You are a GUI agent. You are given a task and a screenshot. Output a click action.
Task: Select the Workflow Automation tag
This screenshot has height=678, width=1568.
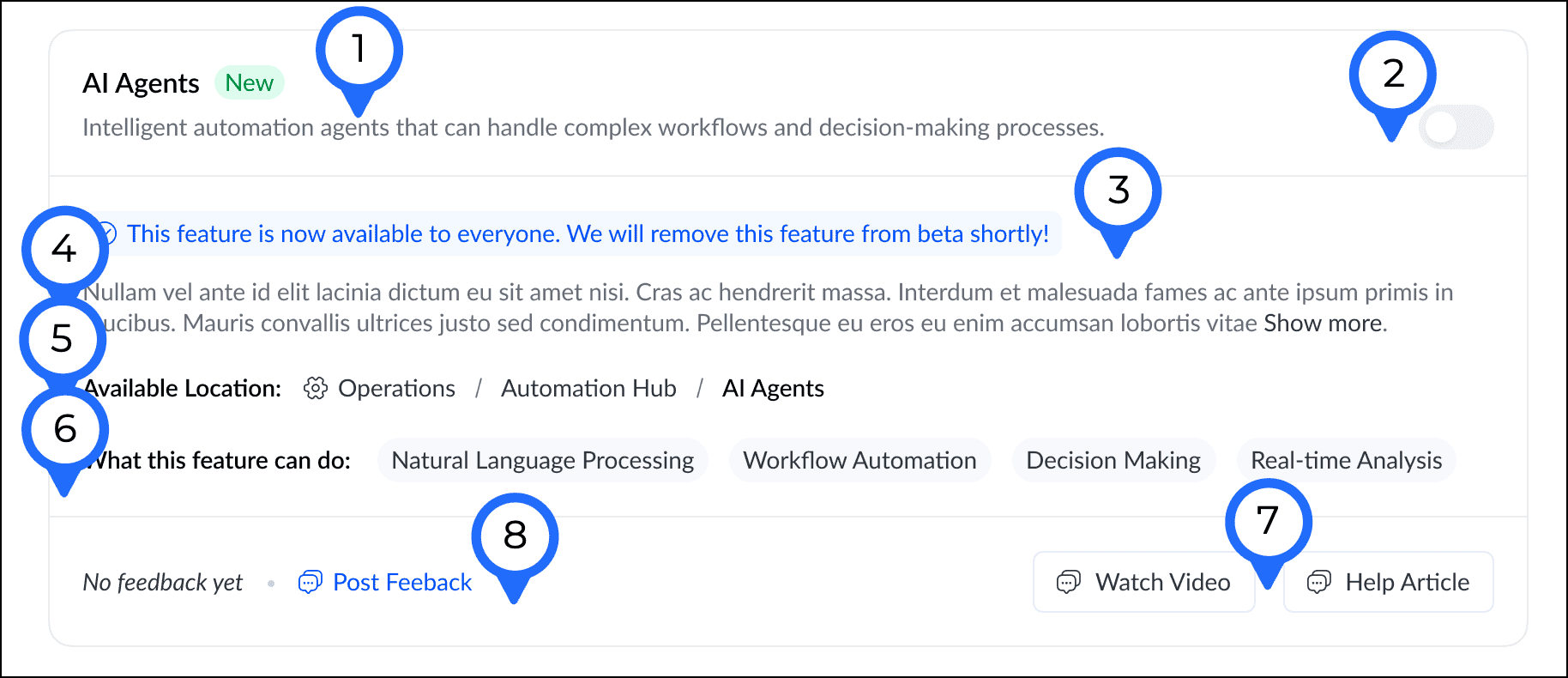859,461
